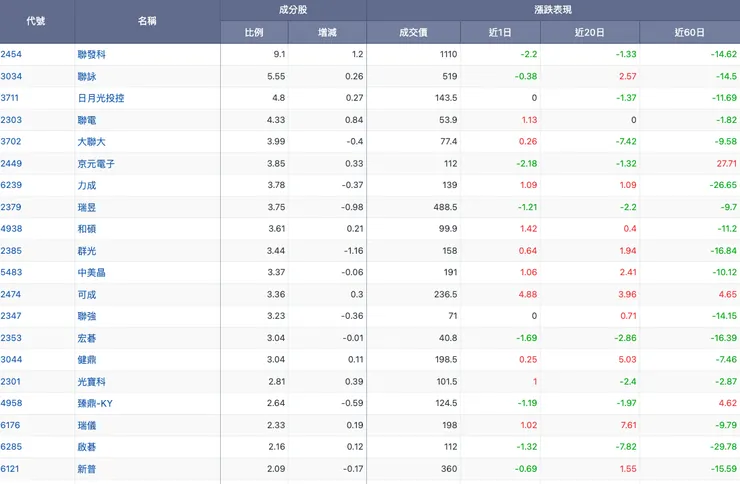Sort by 近60日 column header
This screenshot has height=484, width=740.
click(690, 33)
